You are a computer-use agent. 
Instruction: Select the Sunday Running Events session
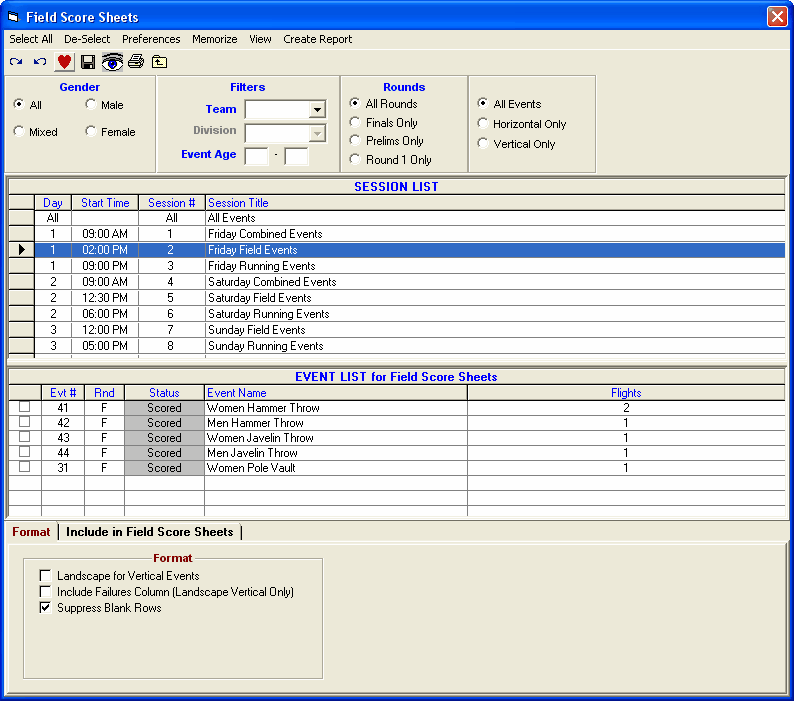[410, 345]
